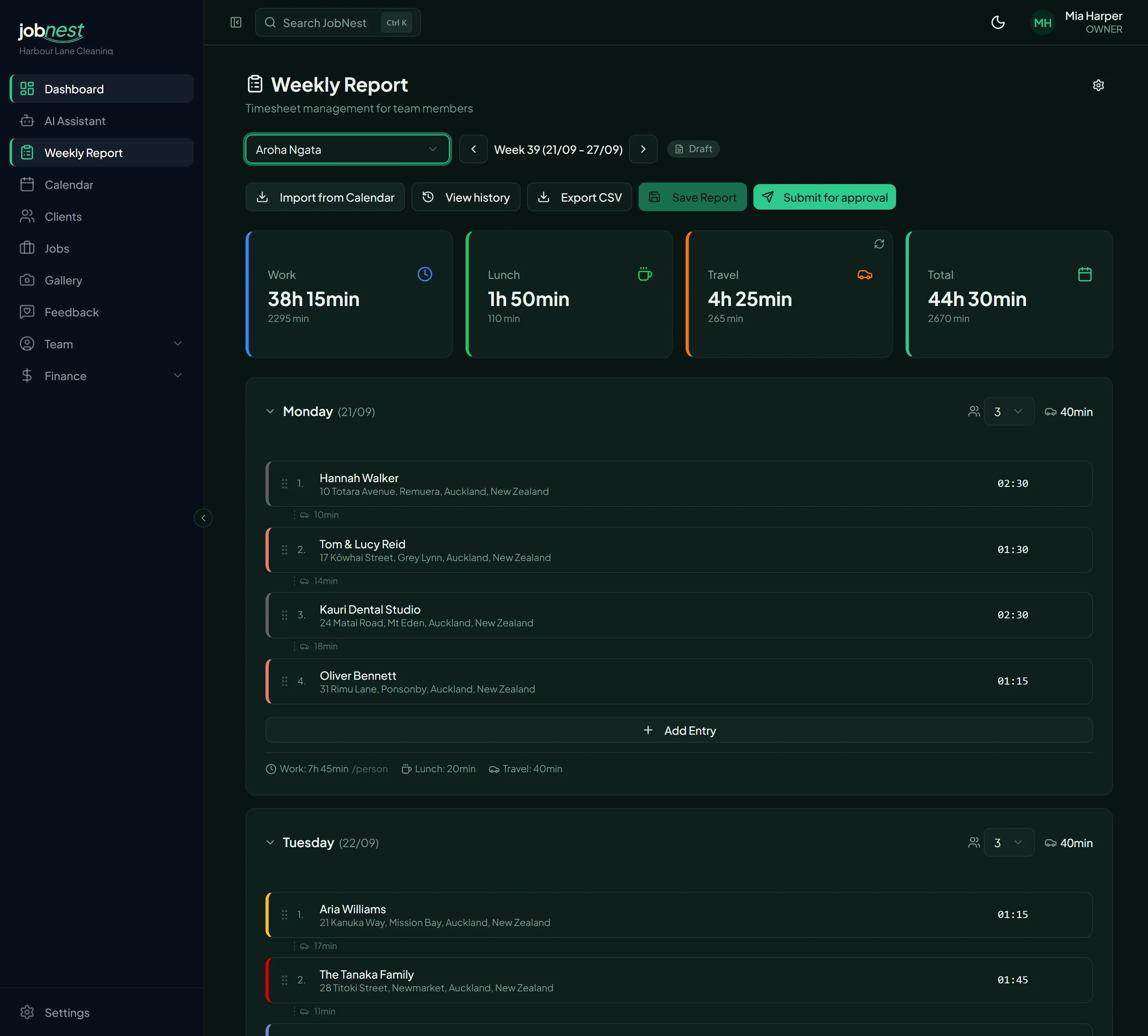
Task: Grab the drag handle for Kauri Dental Studio
Action: pos(285,615)
